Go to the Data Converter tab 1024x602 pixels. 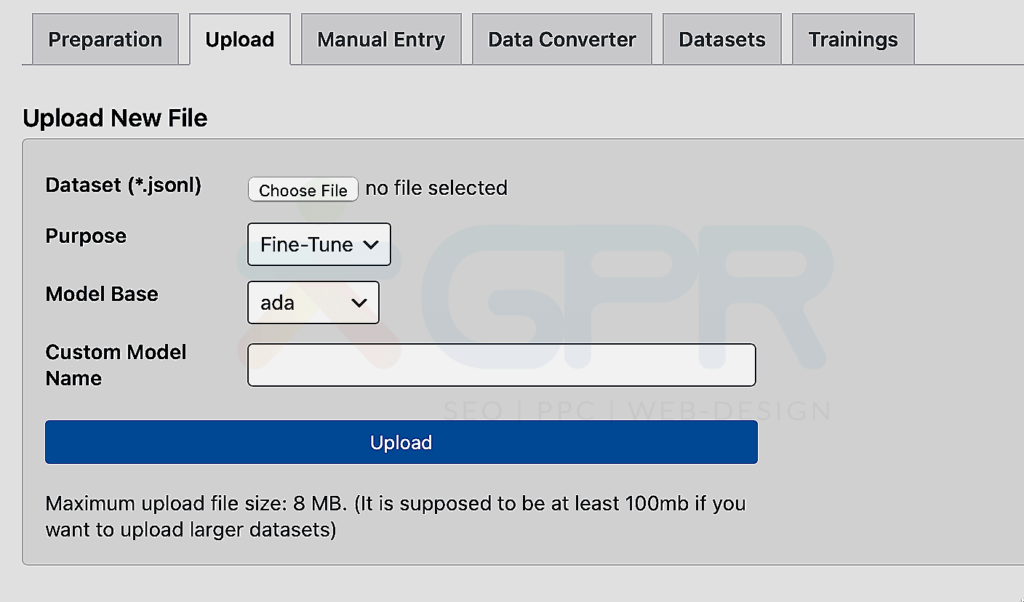[562, 39]
